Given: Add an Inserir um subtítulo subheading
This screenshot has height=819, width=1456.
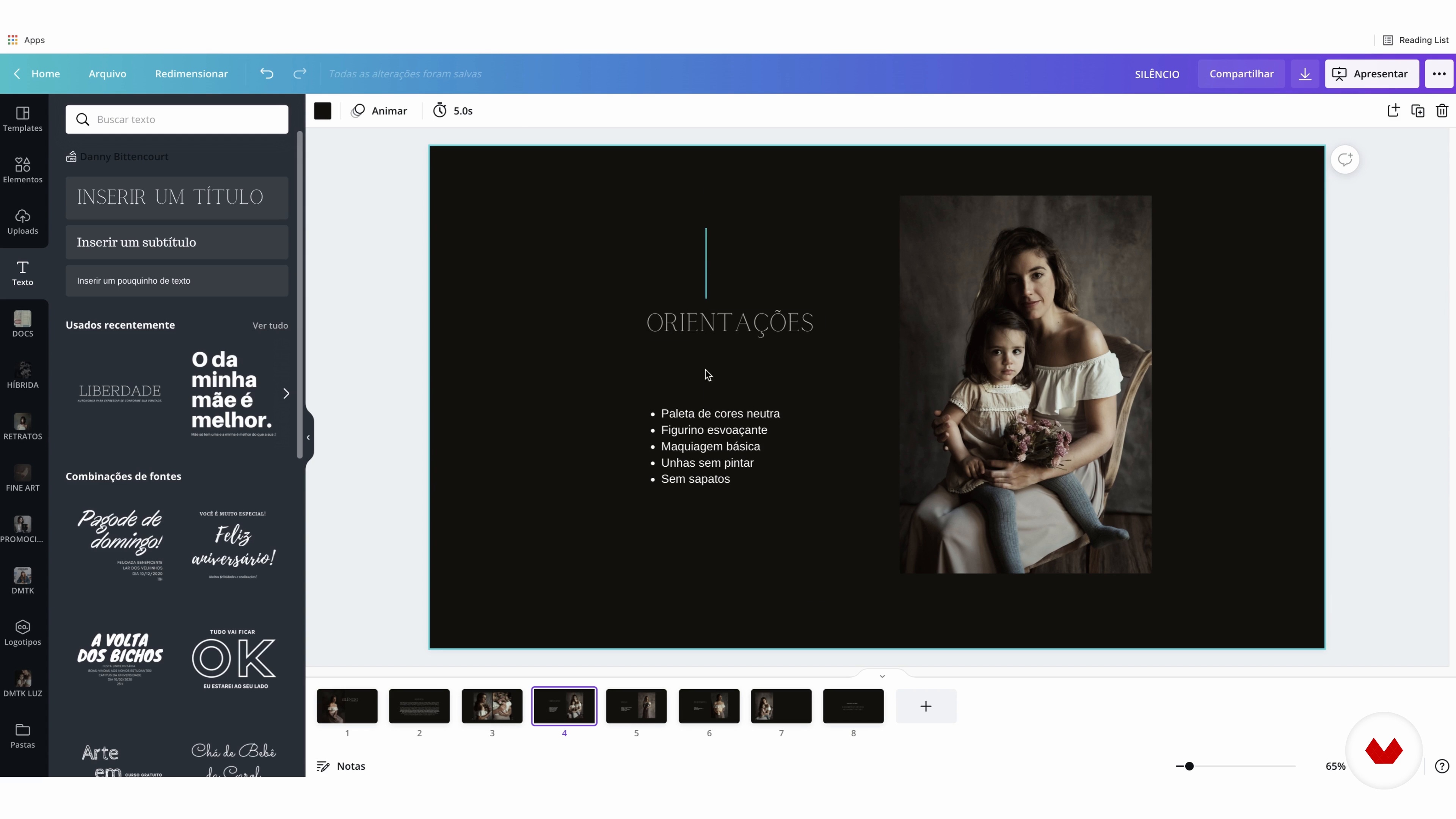Looking at the screenshot, I should (x=177, y=242).
